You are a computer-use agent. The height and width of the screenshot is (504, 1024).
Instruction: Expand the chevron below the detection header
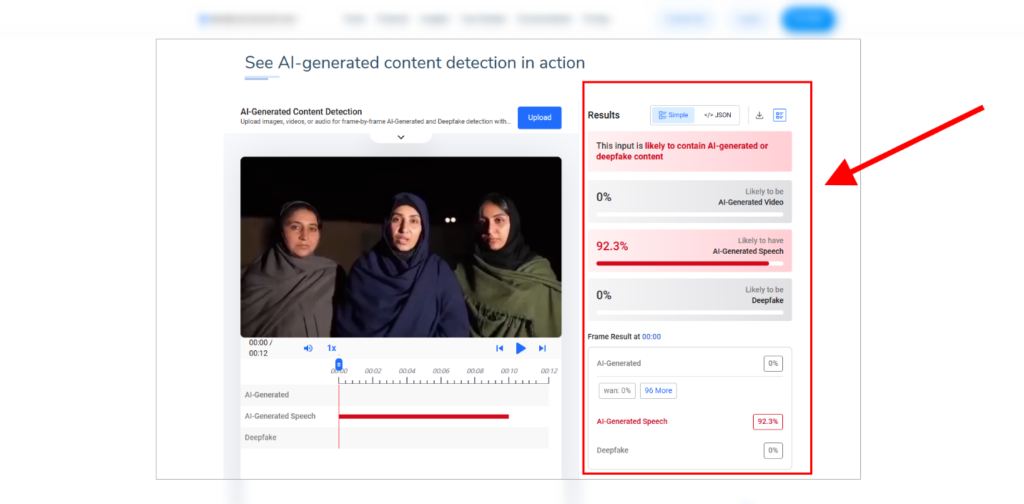pos(400,137)
